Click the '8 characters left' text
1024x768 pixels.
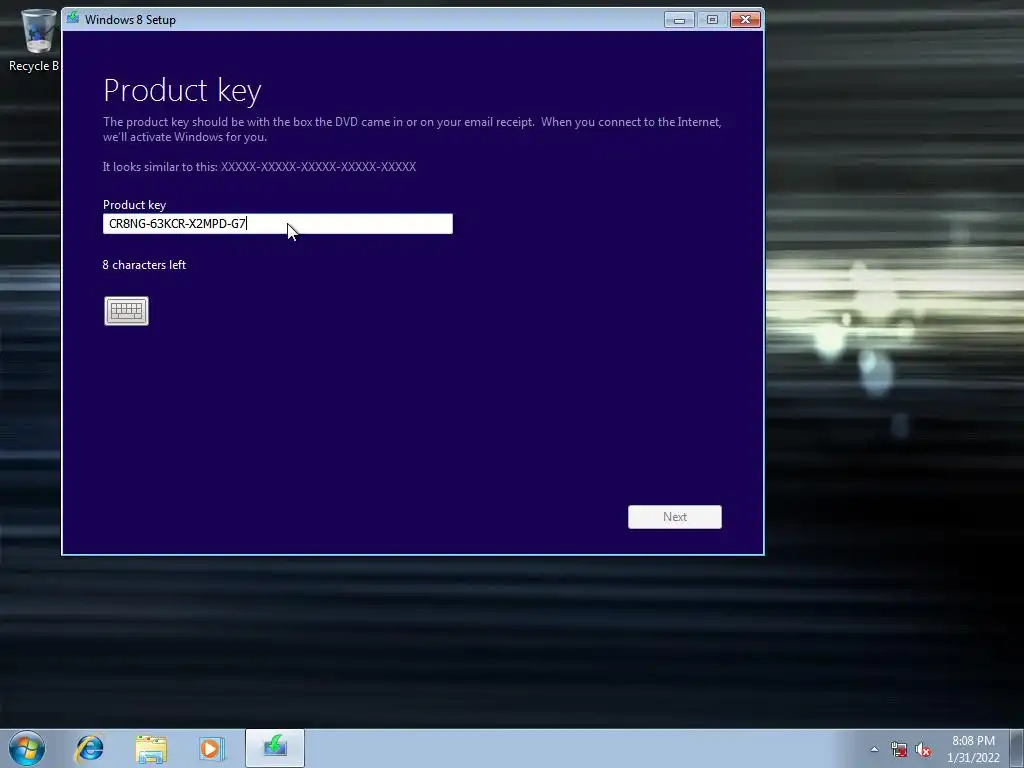(144, 264)
